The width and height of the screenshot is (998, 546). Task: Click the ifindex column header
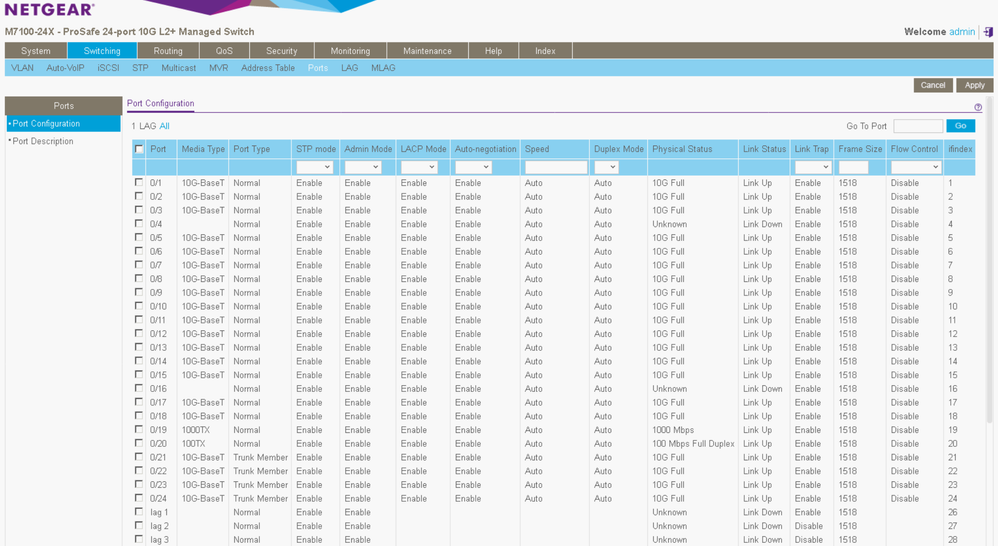coord(960,149)
